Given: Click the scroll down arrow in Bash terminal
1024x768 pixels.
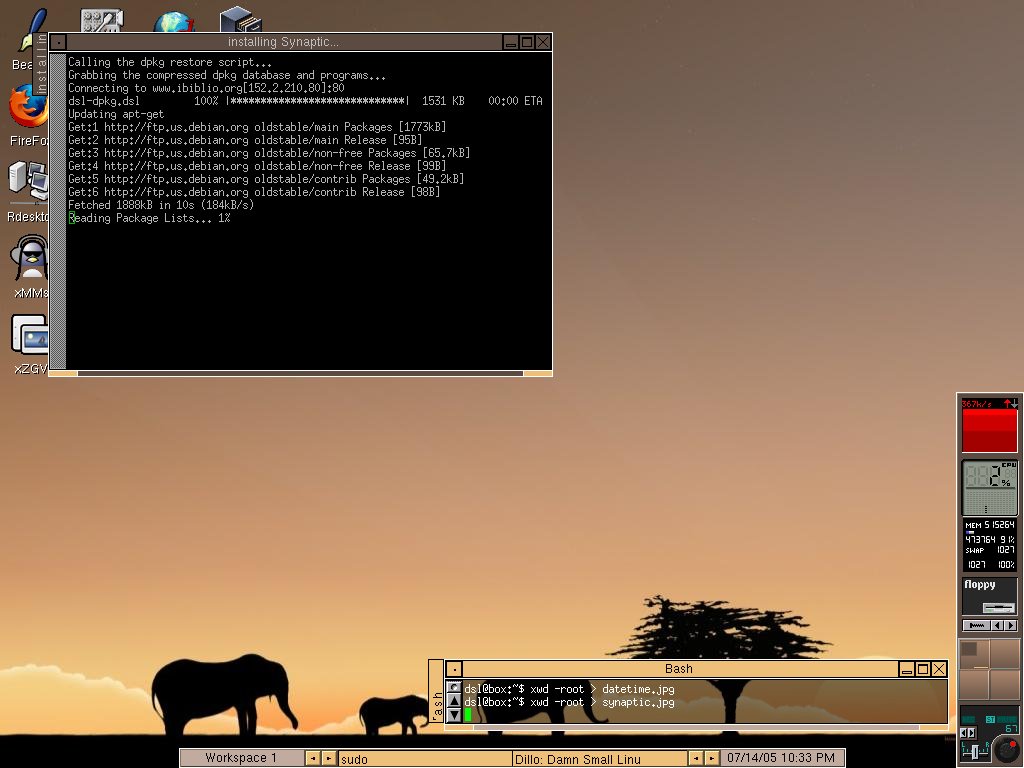Looking at the screenshot, I should point(454,715).
